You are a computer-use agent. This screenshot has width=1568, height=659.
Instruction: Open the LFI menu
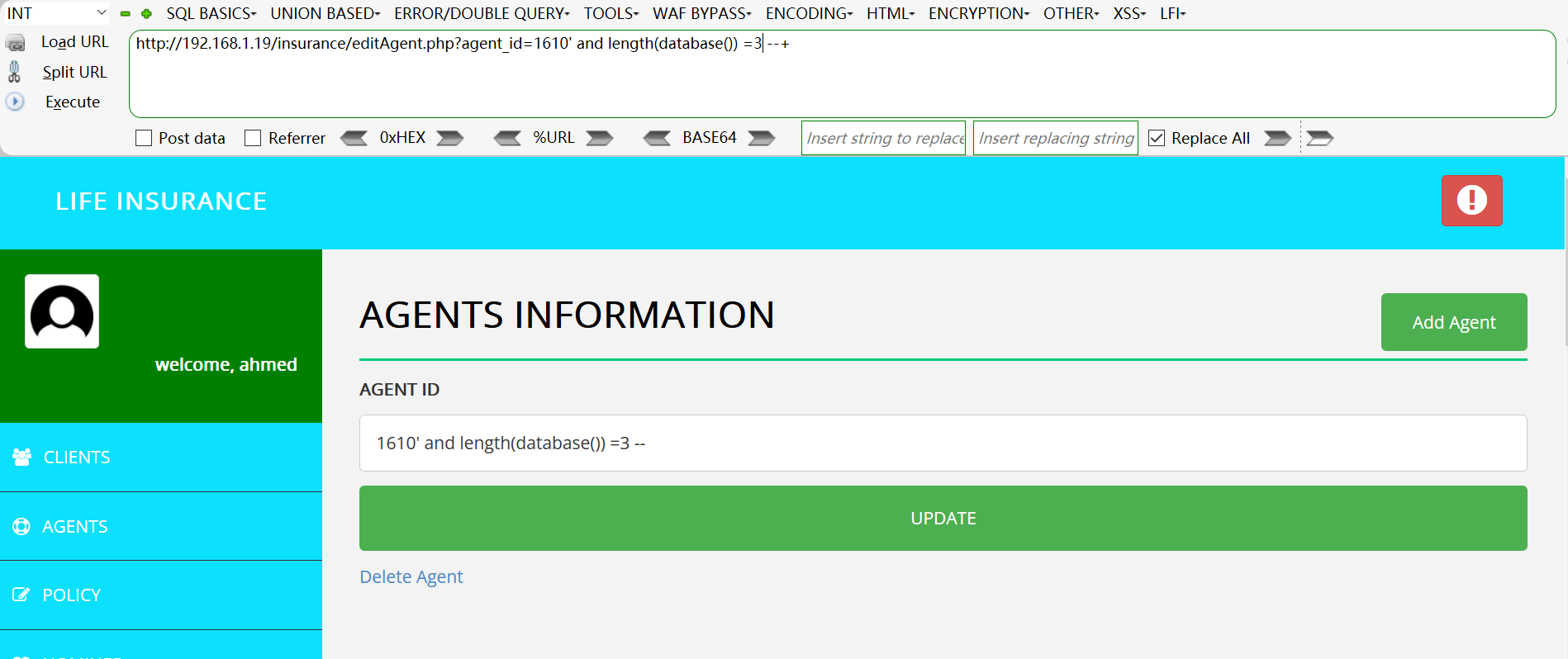tap(1173, 13)
